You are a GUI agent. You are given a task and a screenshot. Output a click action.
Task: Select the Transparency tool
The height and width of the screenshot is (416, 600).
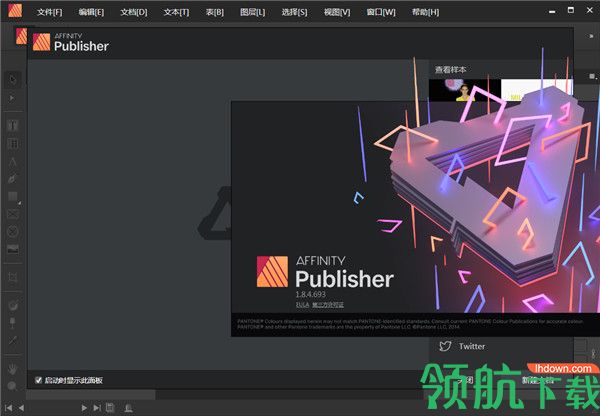(x=13, y=323)
